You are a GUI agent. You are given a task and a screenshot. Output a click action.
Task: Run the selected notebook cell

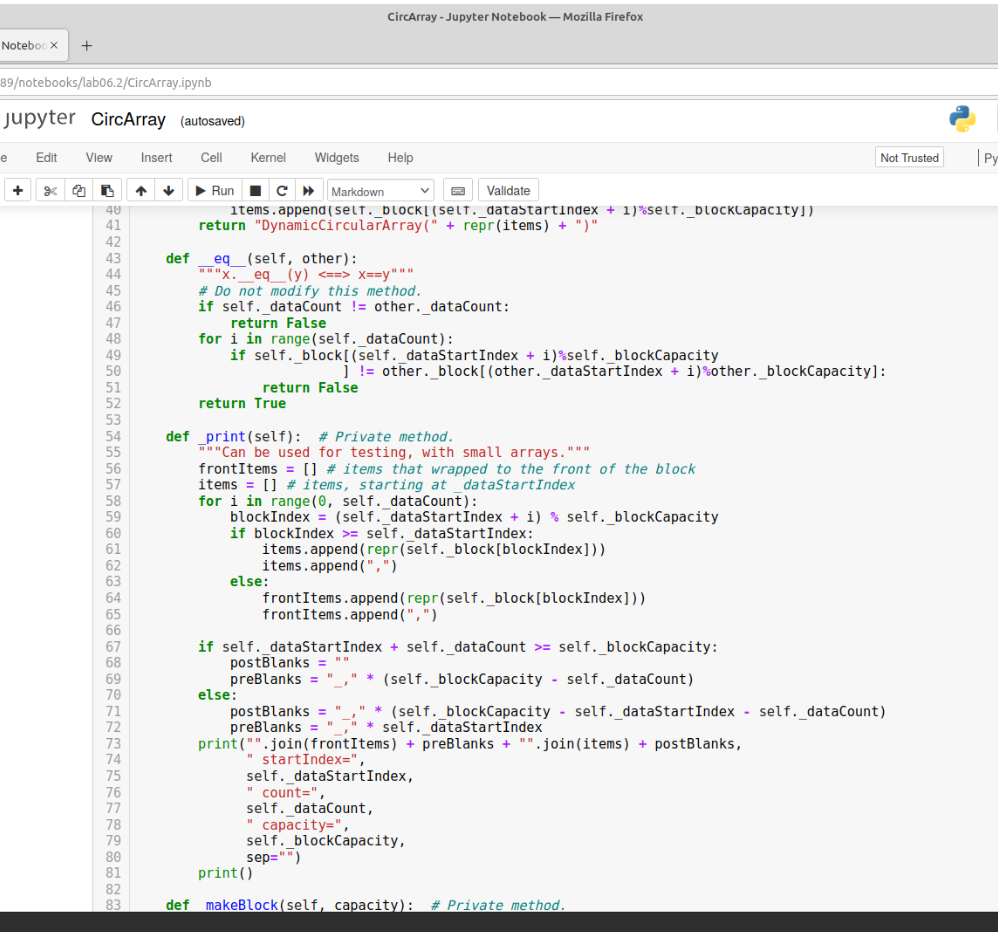point(213,190)
